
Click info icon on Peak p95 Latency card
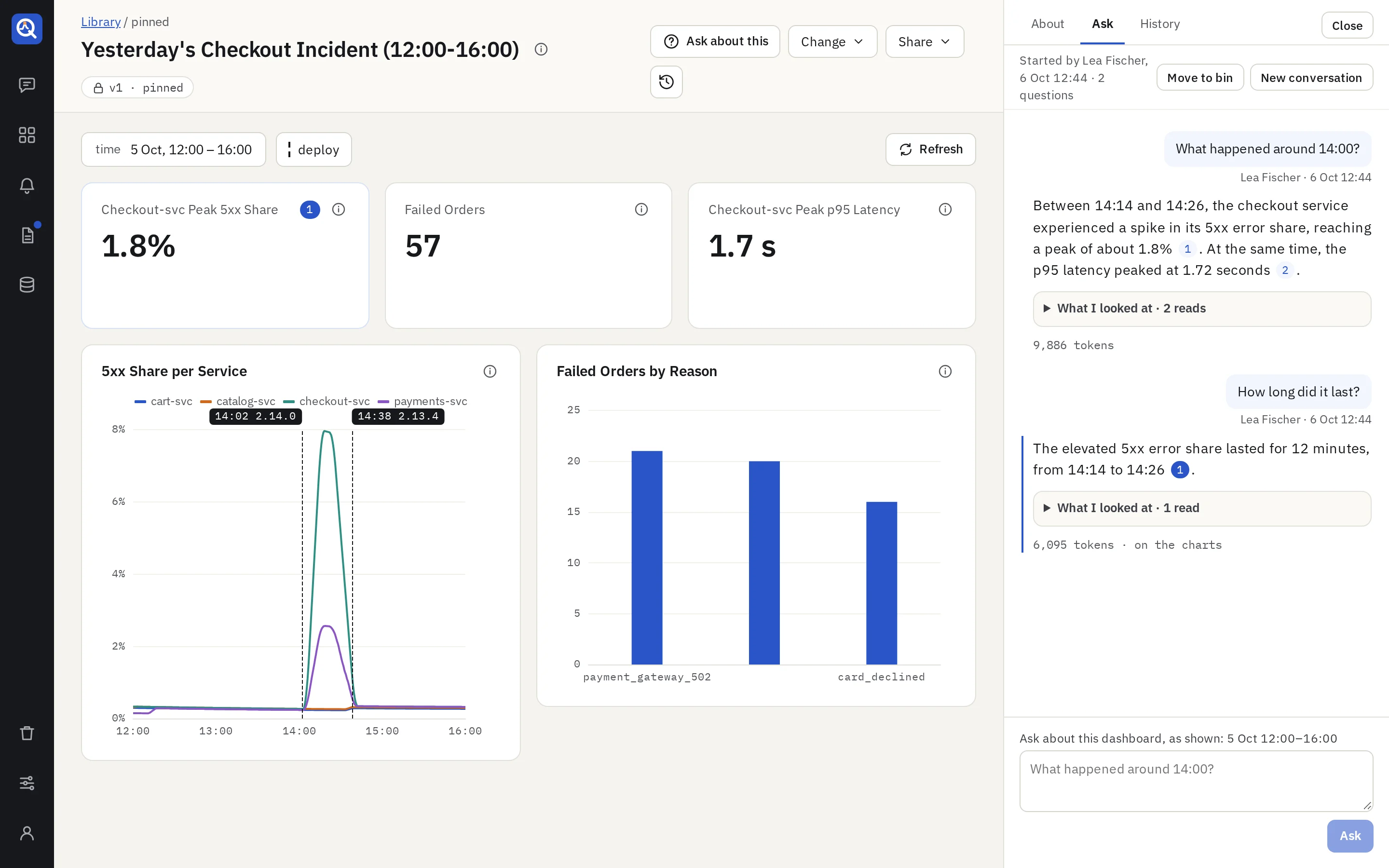pos(945,210)
